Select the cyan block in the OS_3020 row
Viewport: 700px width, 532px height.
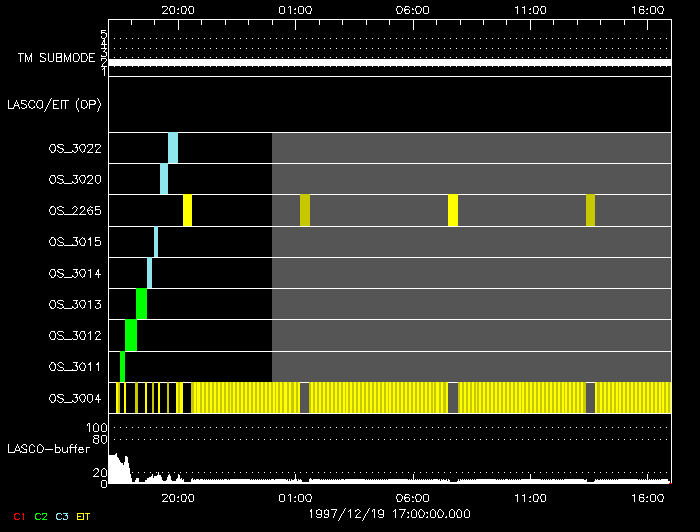point(164,179)
